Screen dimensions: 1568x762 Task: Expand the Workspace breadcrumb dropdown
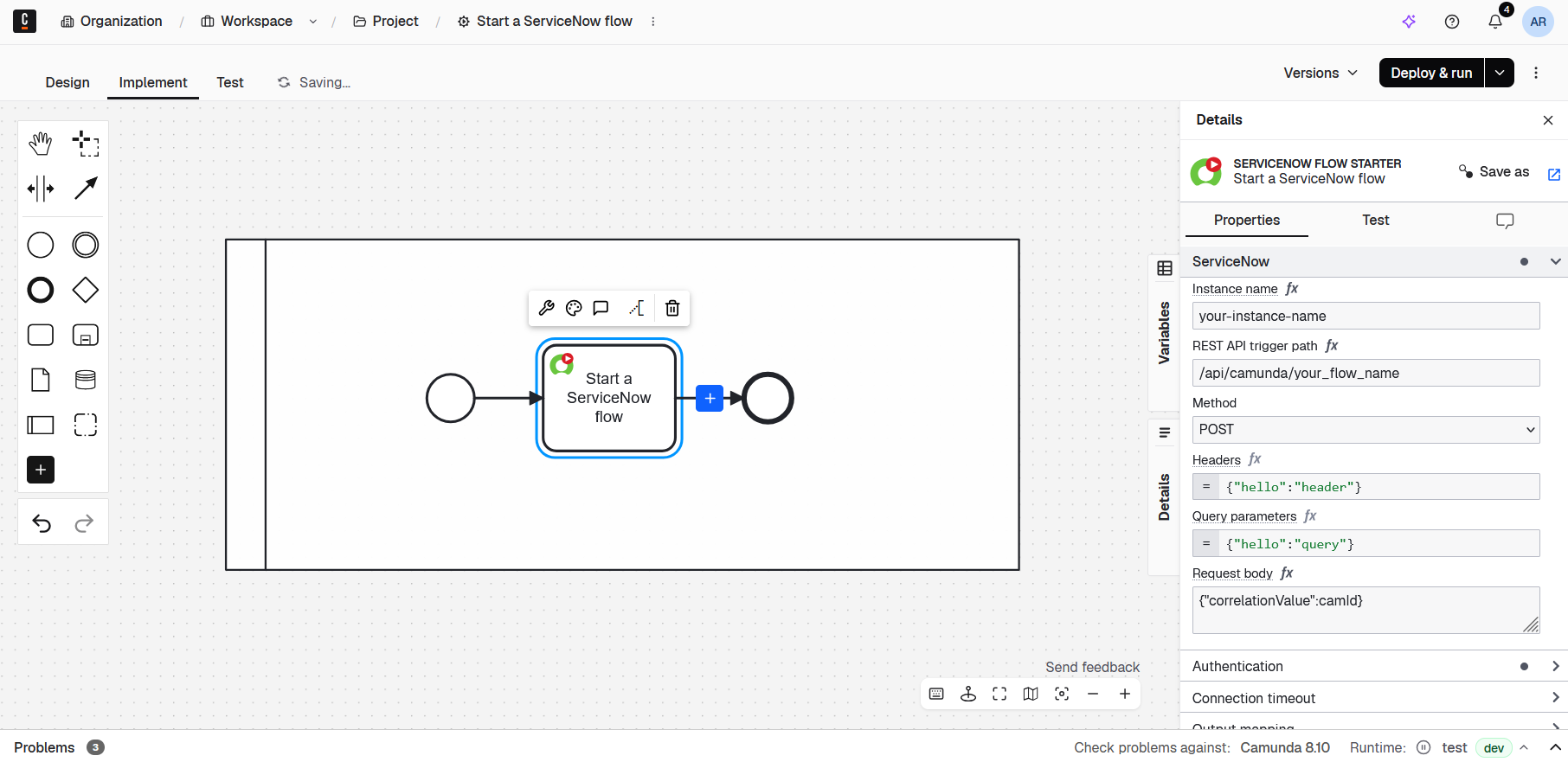[x=313, y=22]
